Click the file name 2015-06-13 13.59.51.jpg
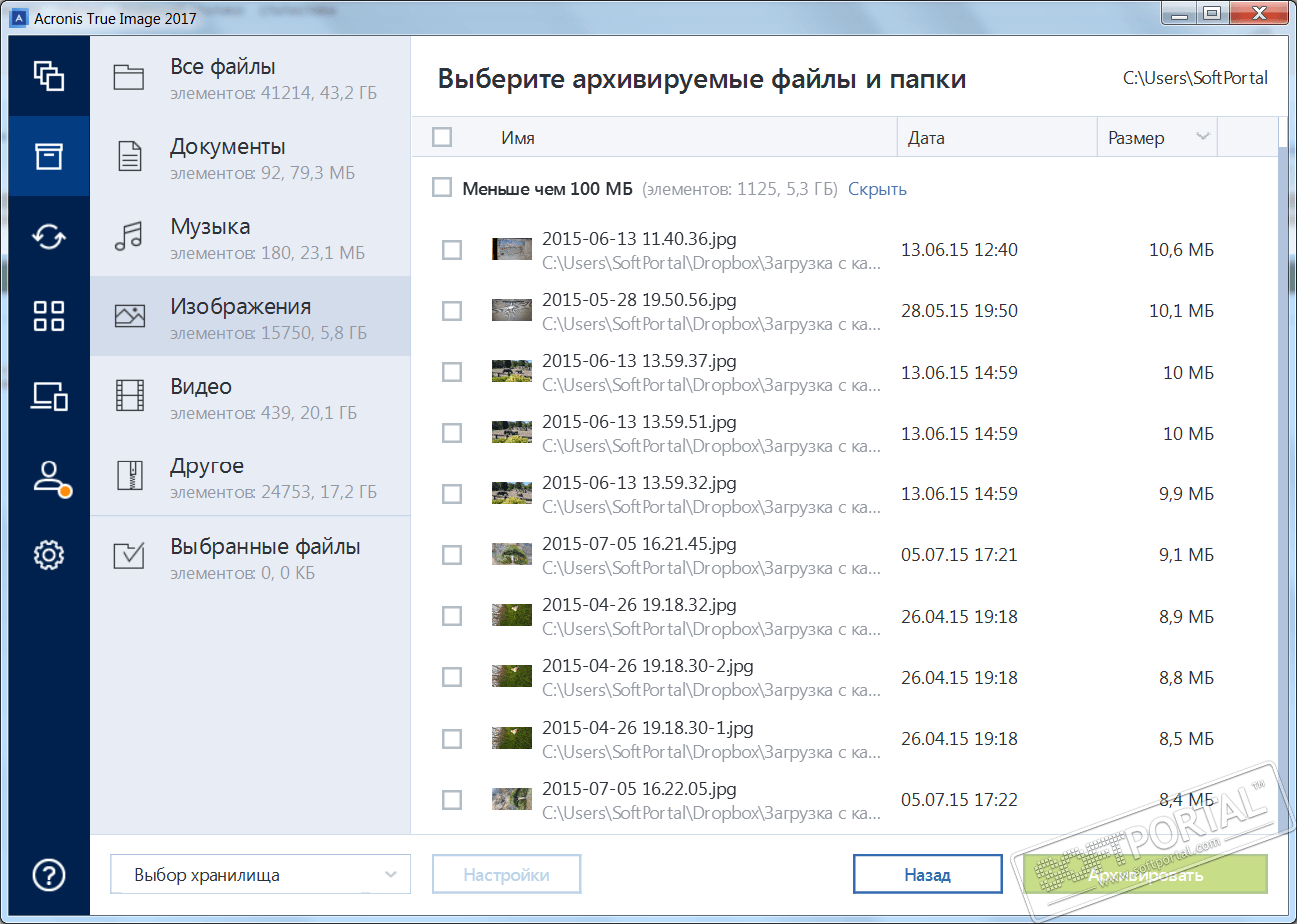 pyautogui.click(x=640, y=422)
